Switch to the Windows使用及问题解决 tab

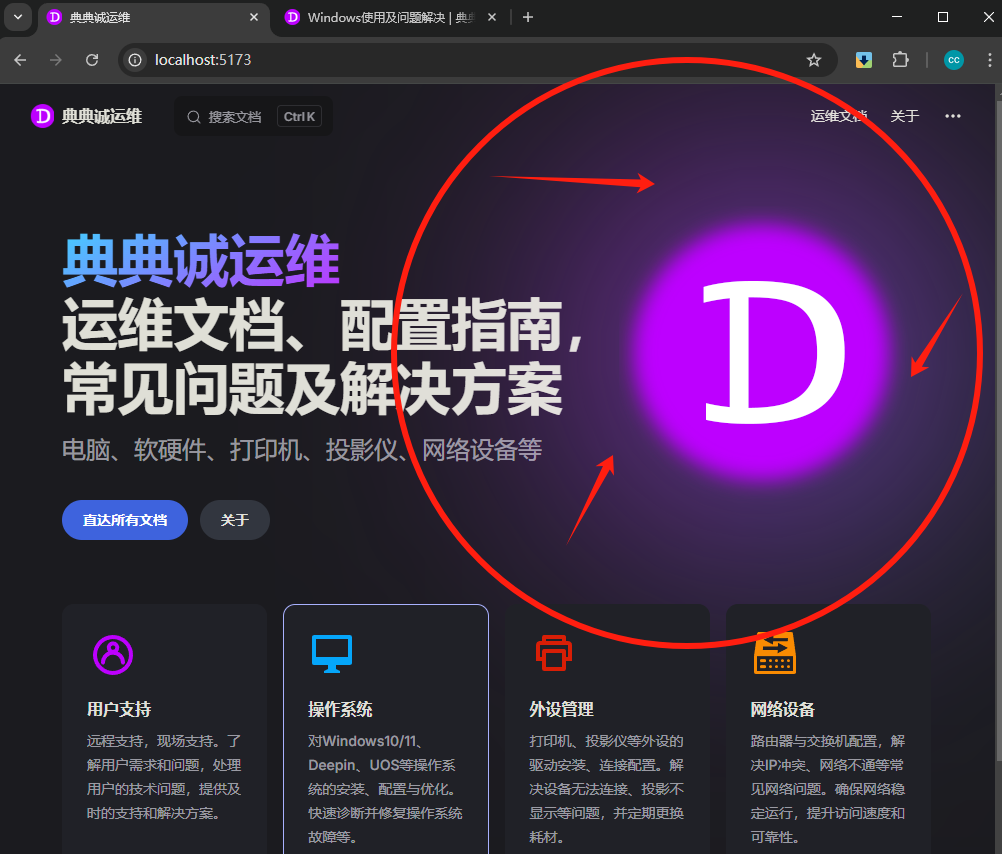tap(391, 18)
